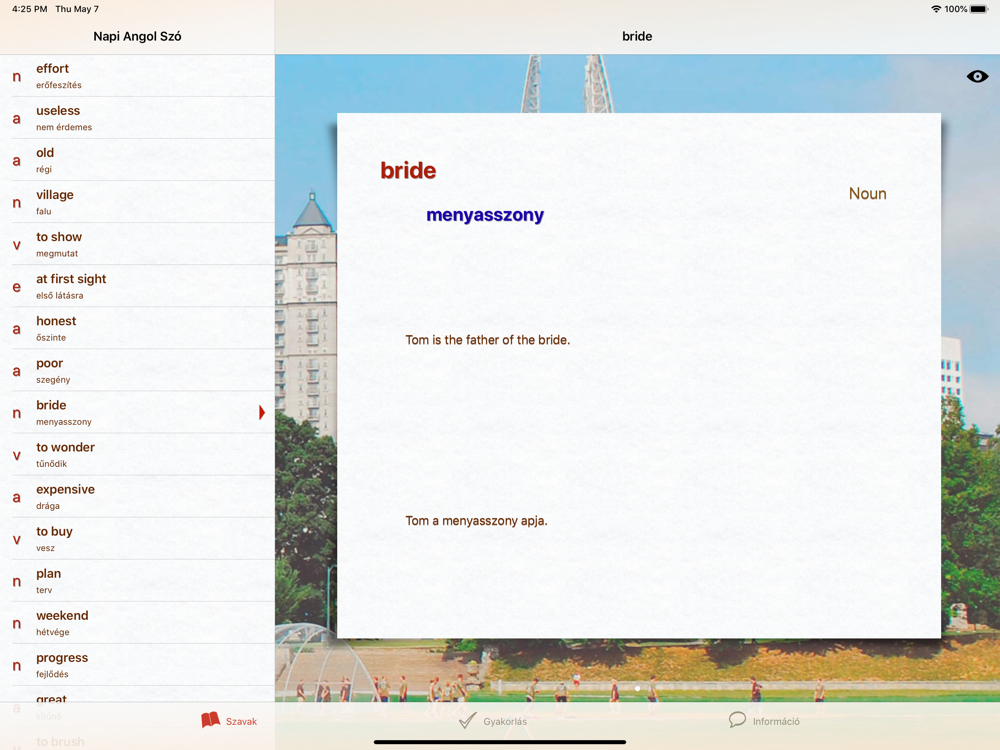This screenshot has width=1000, height=750.
Task: Click the 'e' expression marker beside at first sight
Action: (17, 288)
